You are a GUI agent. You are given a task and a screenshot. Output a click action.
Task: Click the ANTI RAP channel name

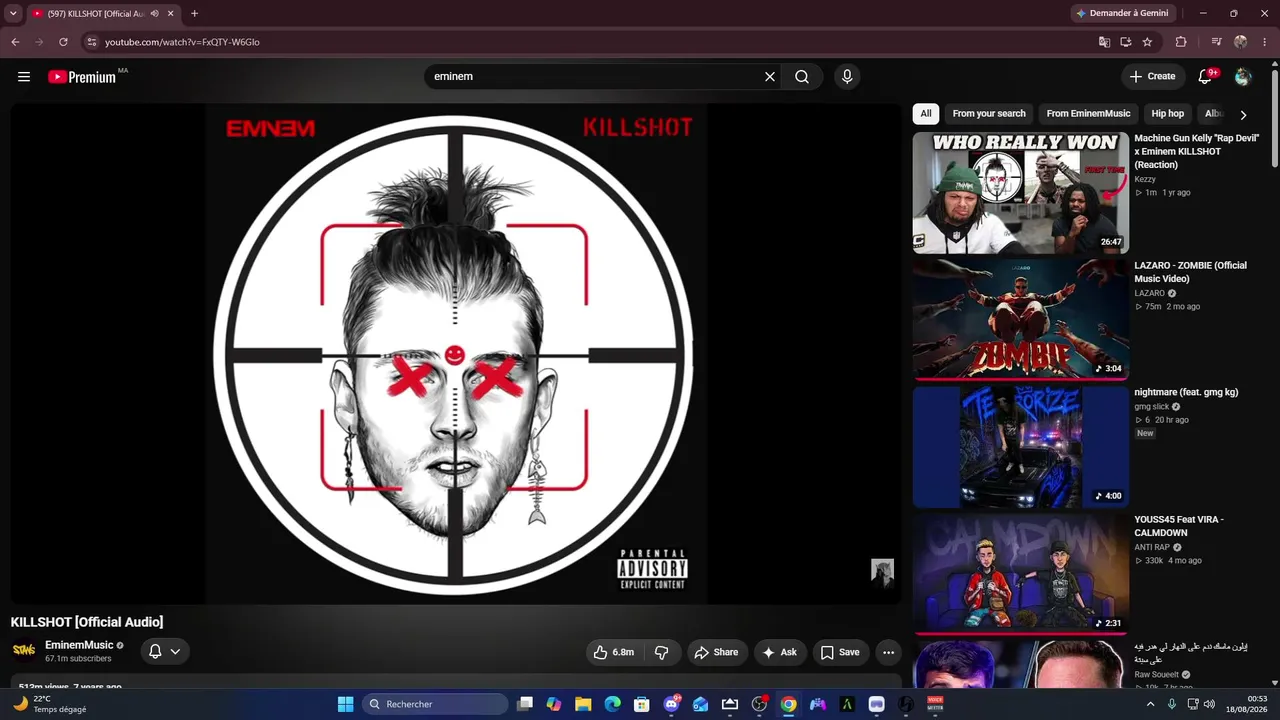1152,547
